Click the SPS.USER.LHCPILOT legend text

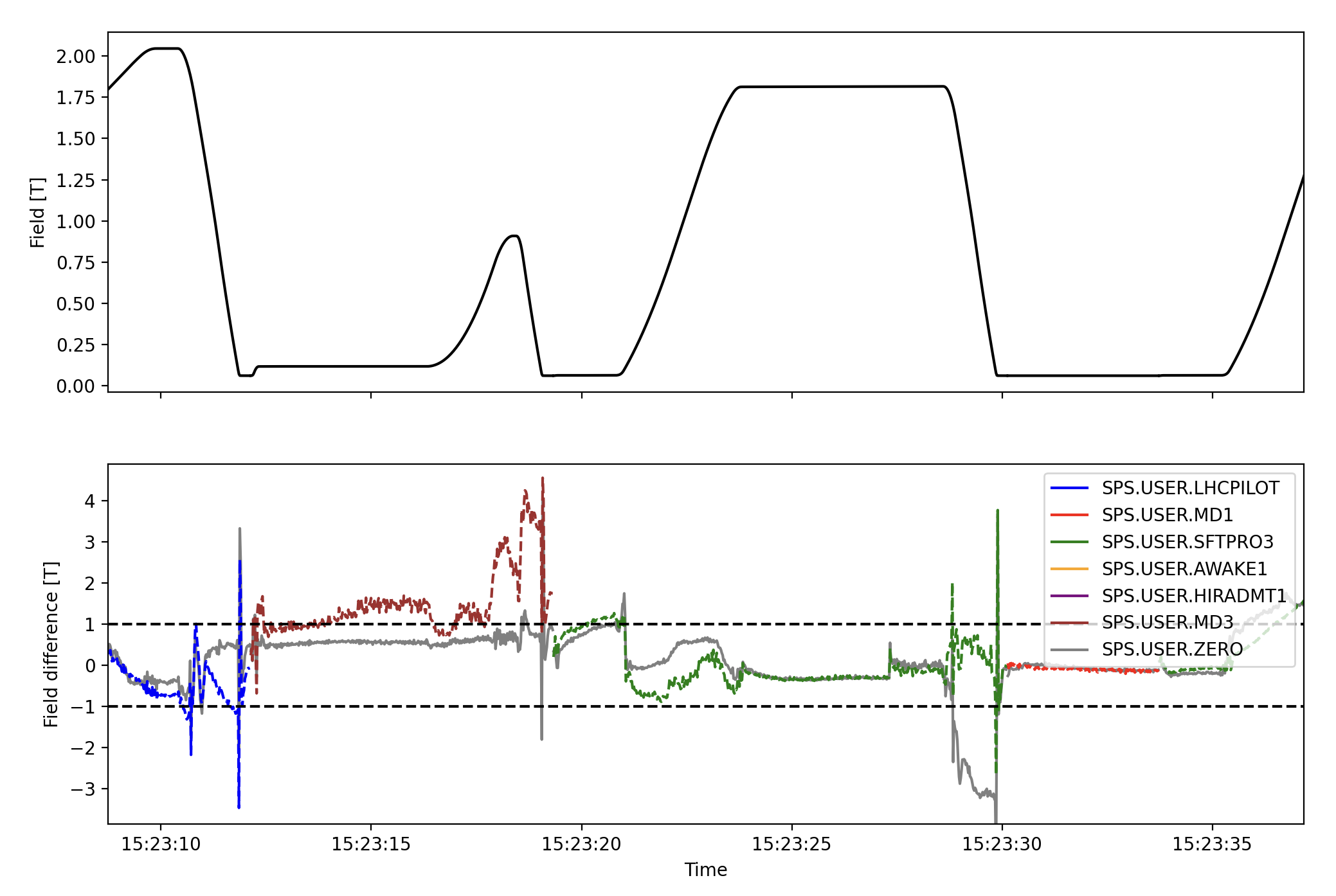(1190, 488)
